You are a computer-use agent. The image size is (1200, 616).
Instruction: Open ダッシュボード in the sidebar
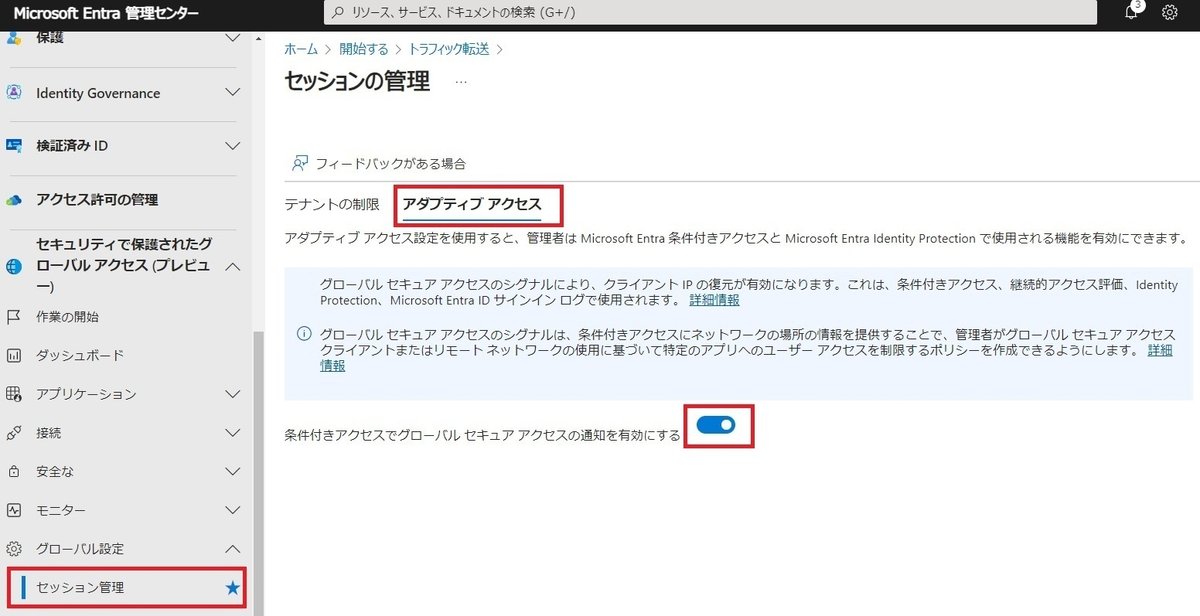pos(80,355)
